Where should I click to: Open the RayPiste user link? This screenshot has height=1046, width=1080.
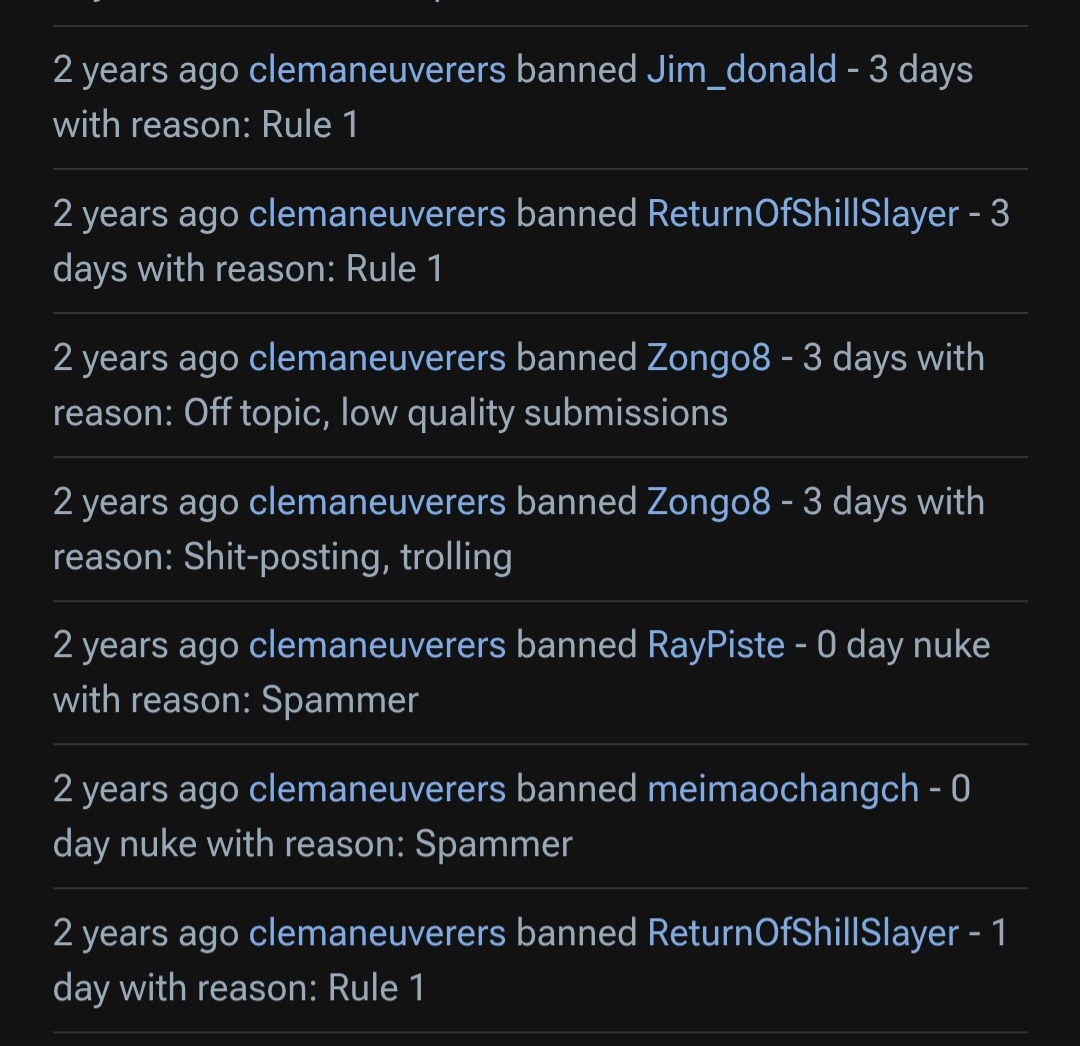pos(716,645)
